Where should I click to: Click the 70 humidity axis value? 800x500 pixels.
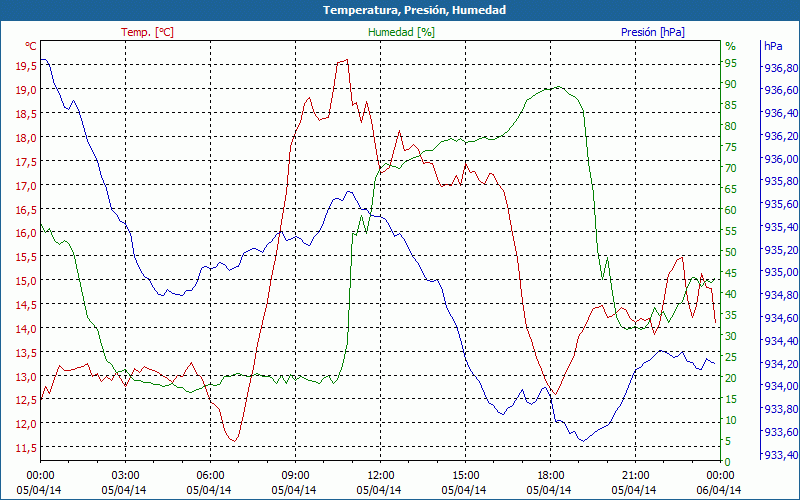point(731,168)
